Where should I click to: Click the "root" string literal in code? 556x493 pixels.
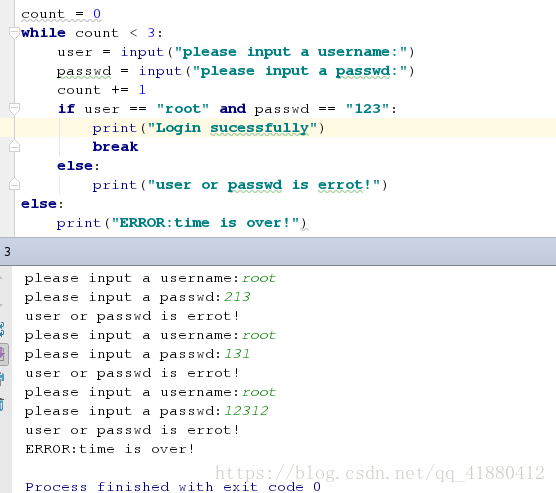tap(183, 109)
